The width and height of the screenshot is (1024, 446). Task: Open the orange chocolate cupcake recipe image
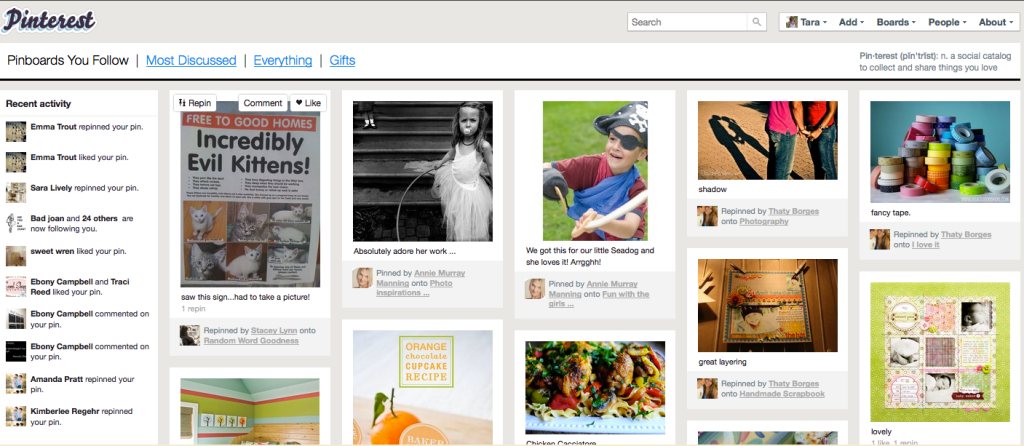423,388
